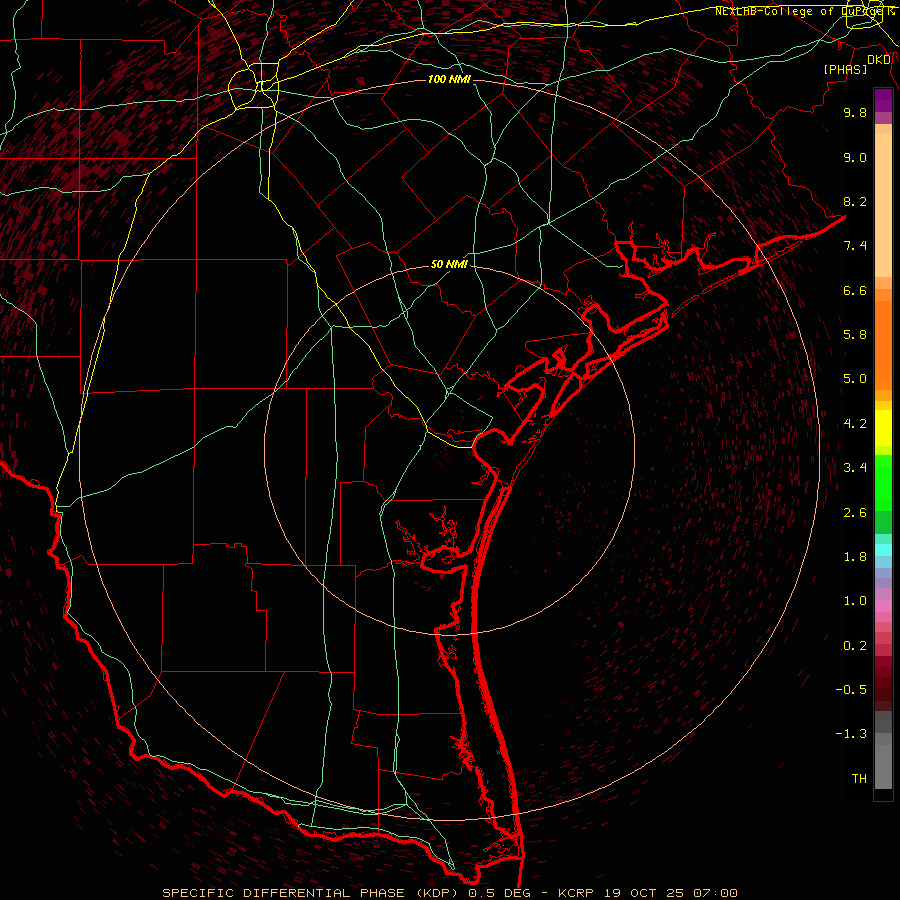
Task: Click the -1.3 color scale value
Action: [851, 734]
